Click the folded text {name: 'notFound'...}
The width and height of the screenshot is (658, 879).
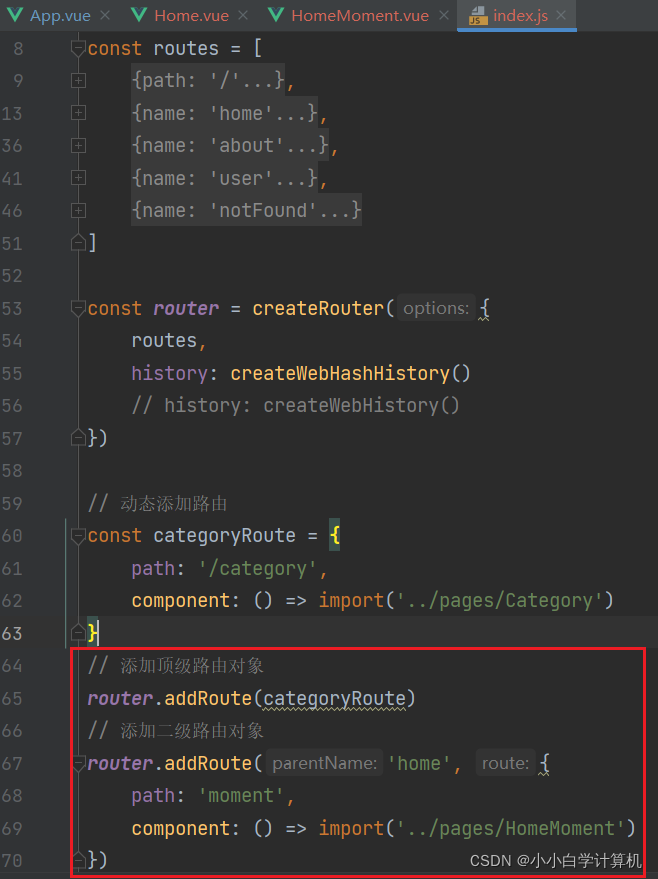click(x=247, y=210)
